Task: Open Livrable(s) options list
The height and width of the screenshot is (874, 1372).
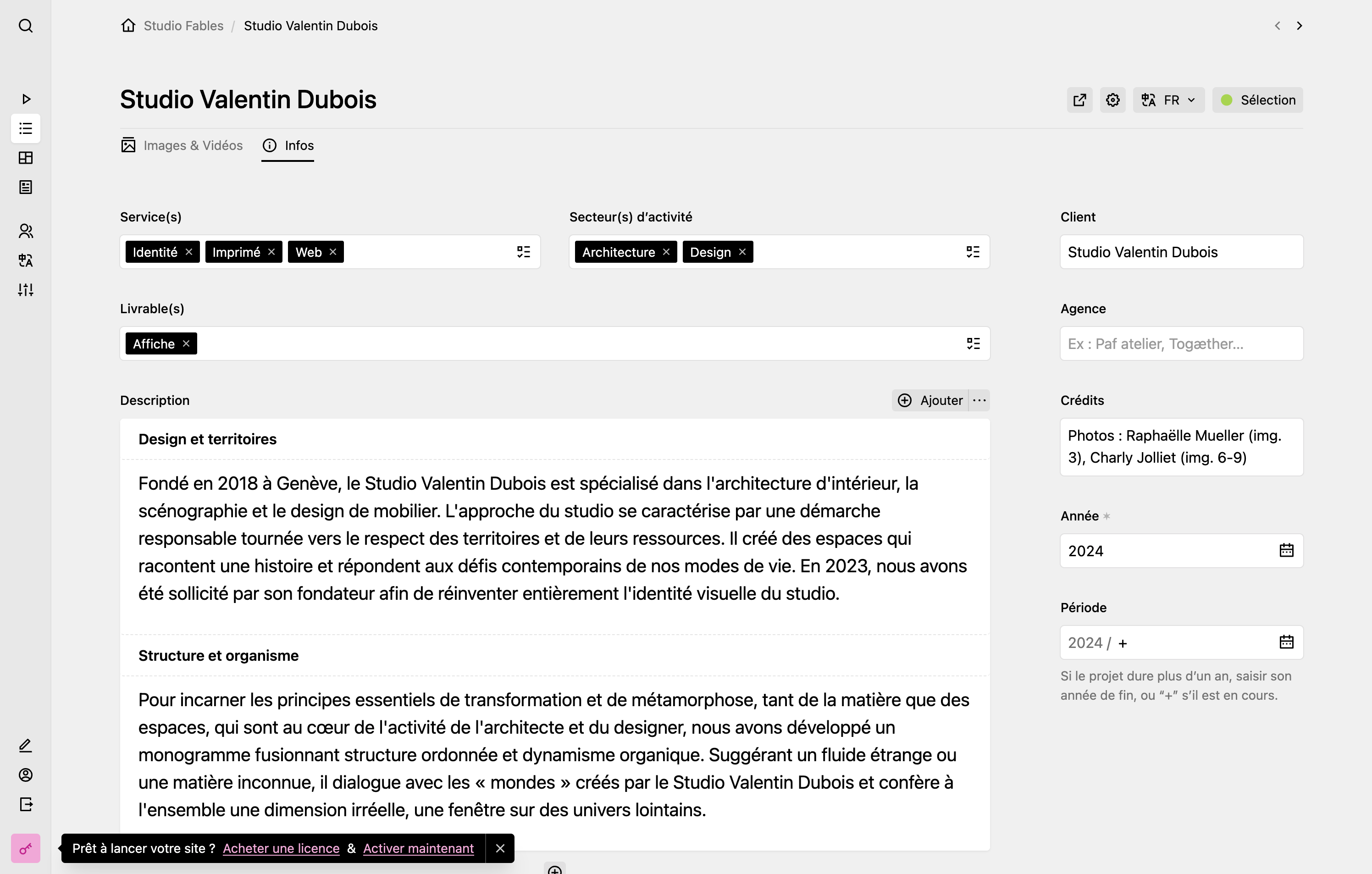Action: click(973, 343)
